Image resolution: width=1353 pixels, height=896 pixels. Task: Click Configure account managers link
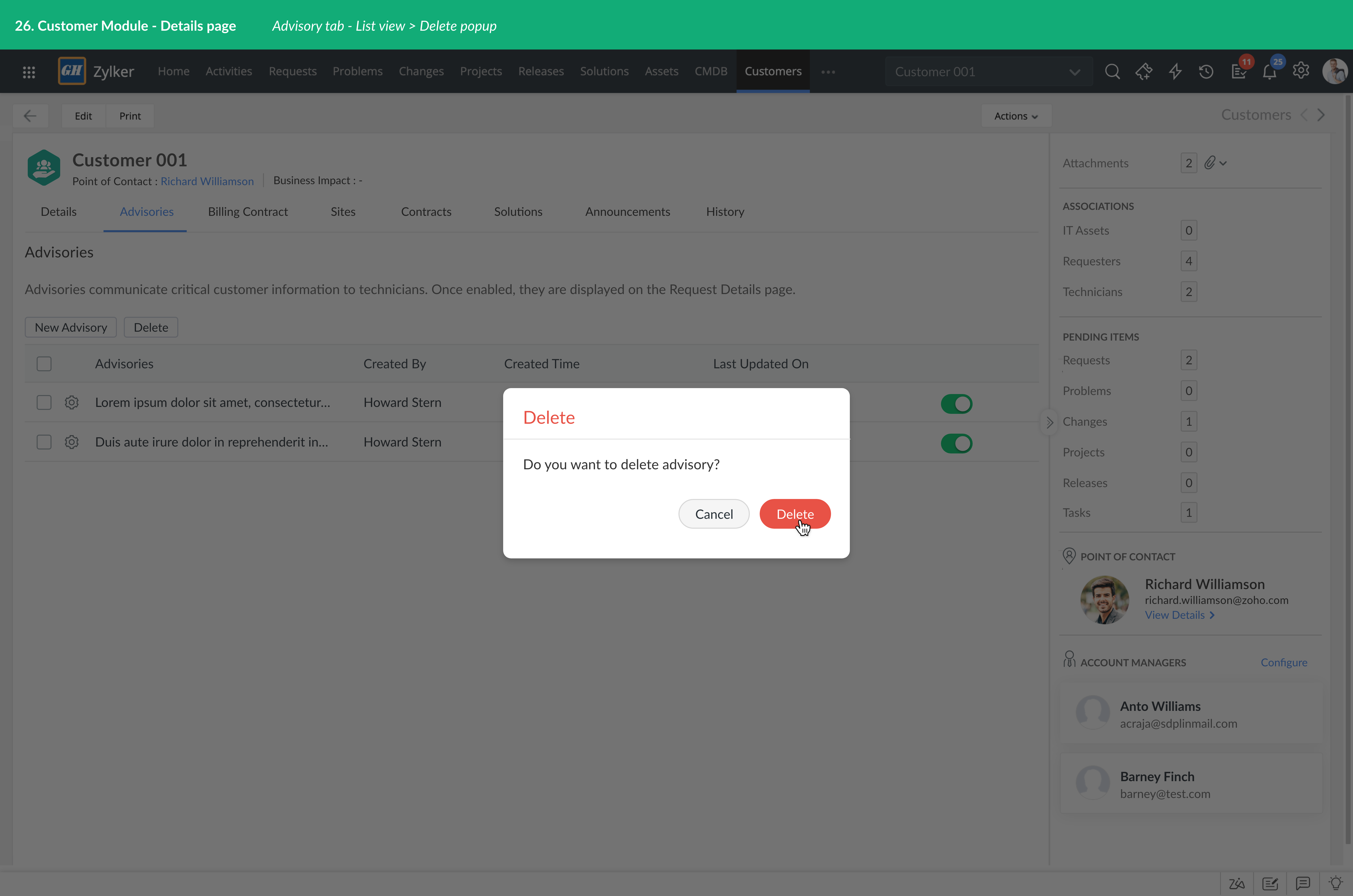click(x=1284, y=663)
